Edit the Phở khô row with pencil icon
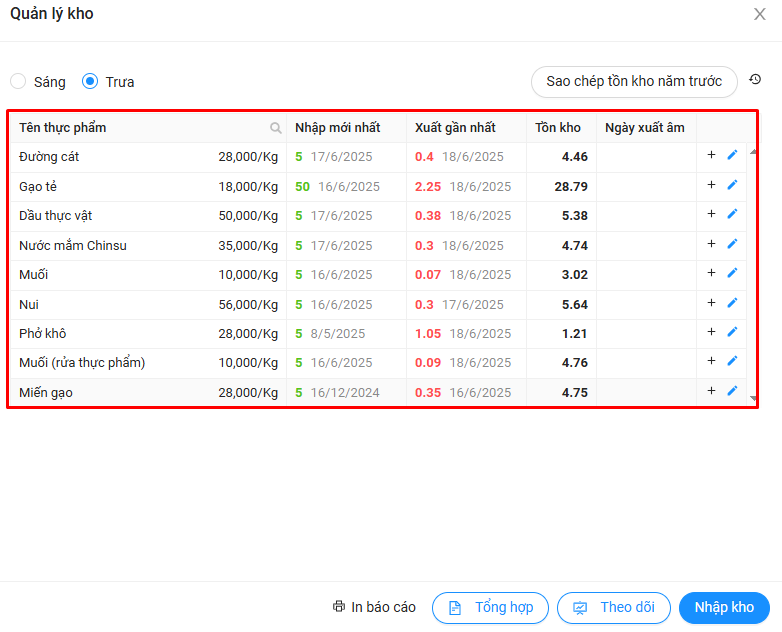Viewport: 782px width, 632px height. (732, 332)
